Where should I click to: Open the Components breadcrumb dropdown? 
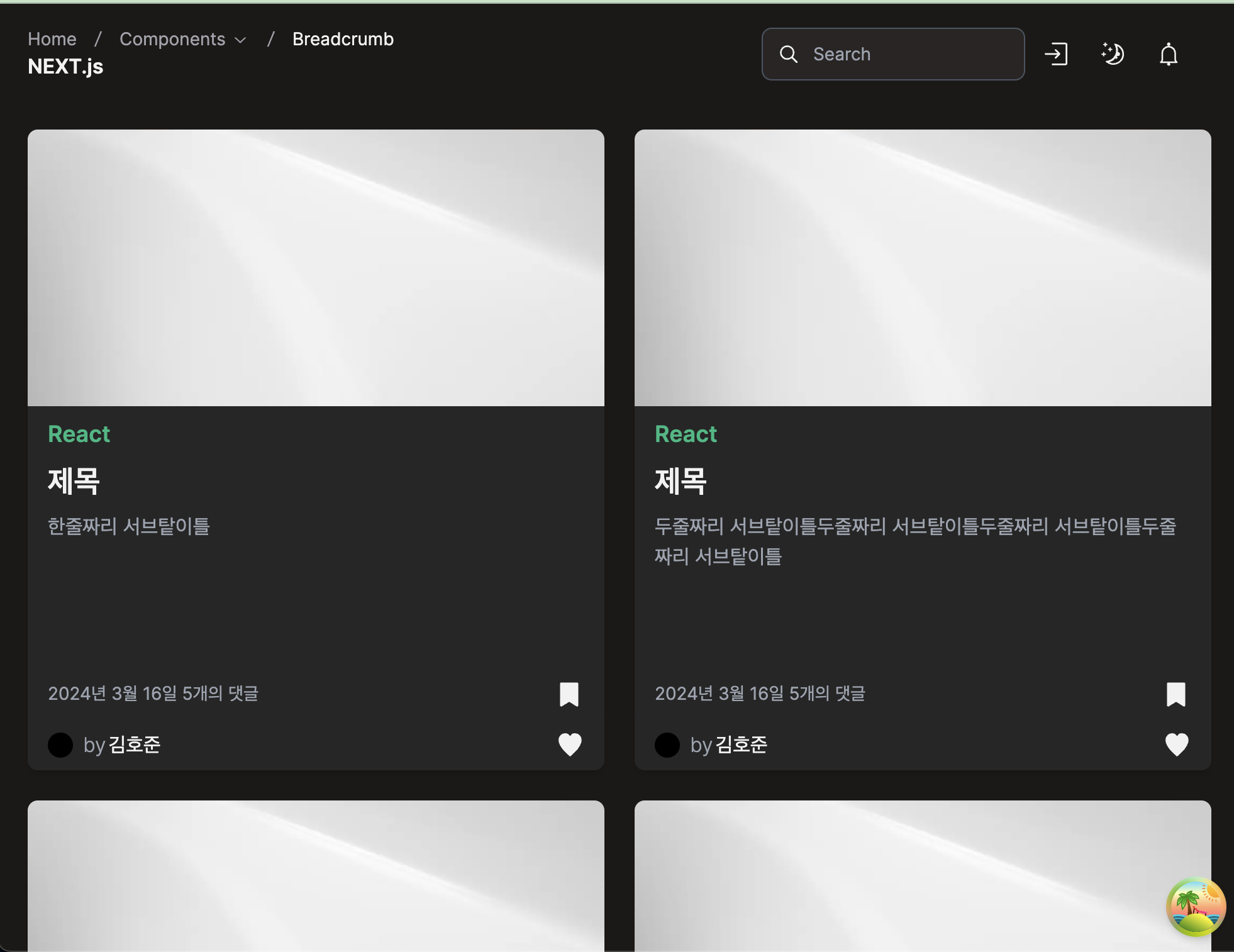182,39
